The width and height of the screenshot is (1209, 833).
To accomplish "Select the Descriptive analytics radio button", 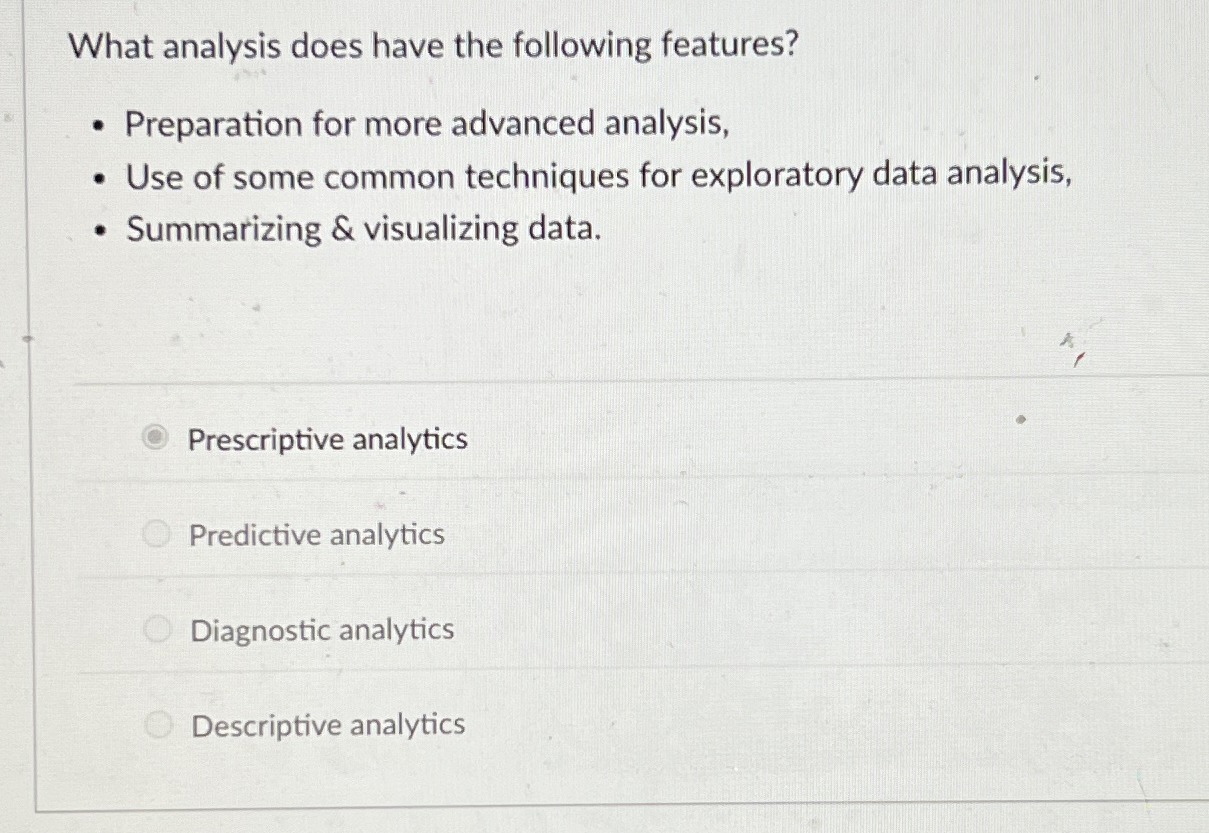I will tap(157, 724).
